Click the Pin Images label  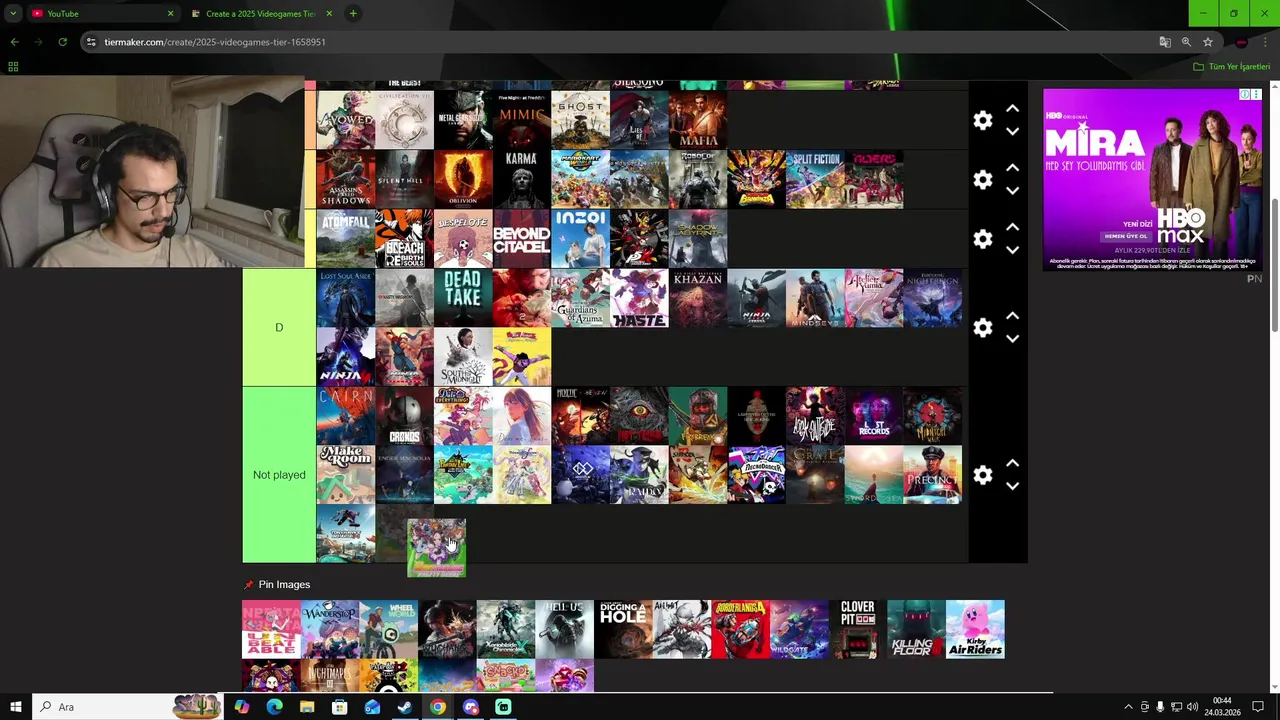284,584
